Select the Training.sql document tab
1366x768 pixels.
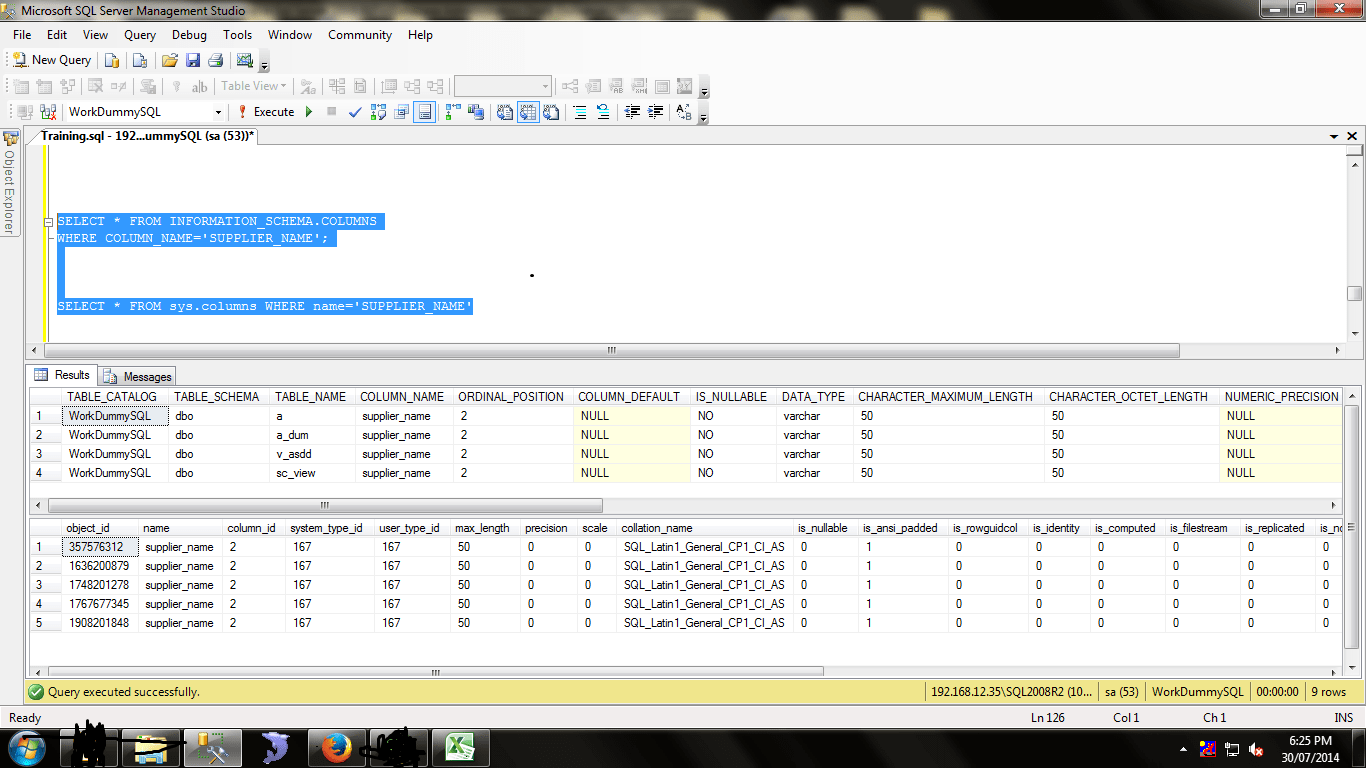tap(148, 136)
